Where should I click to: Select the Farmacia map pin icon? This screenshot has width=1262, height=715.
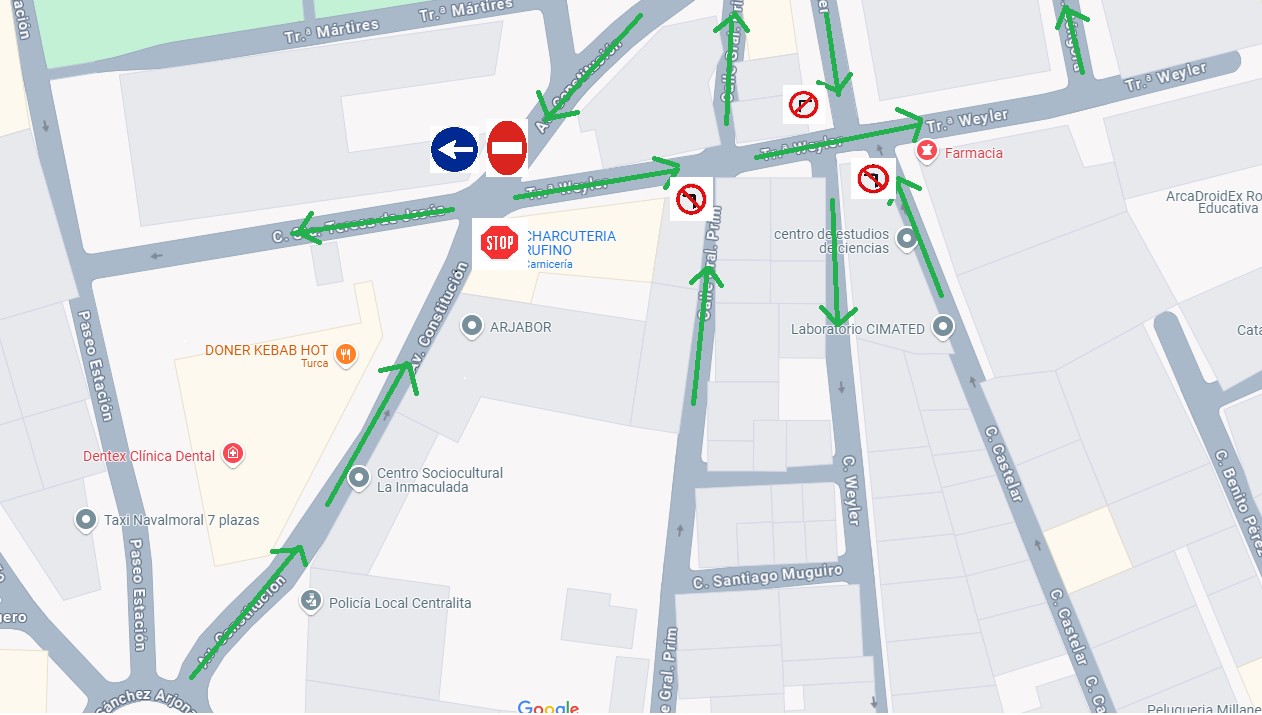(x=927, y=152)
